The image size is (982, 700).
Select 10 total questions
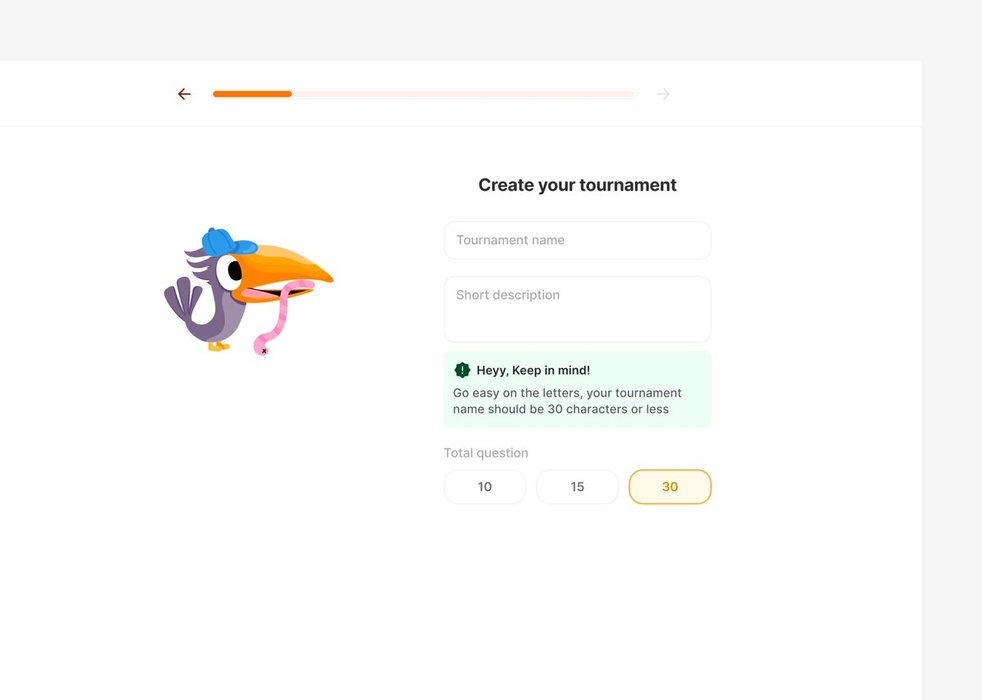pos(485,486)
